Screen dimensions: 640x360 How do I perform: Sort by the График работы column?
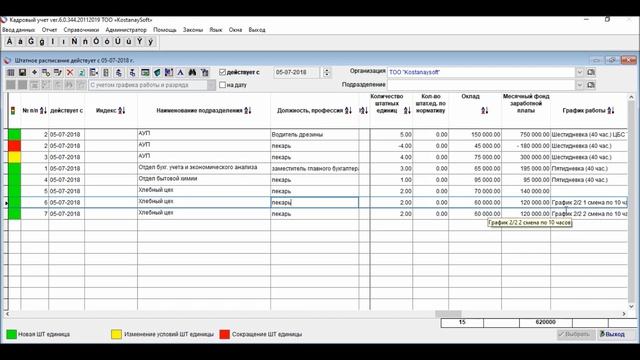[x=611, y=111]
